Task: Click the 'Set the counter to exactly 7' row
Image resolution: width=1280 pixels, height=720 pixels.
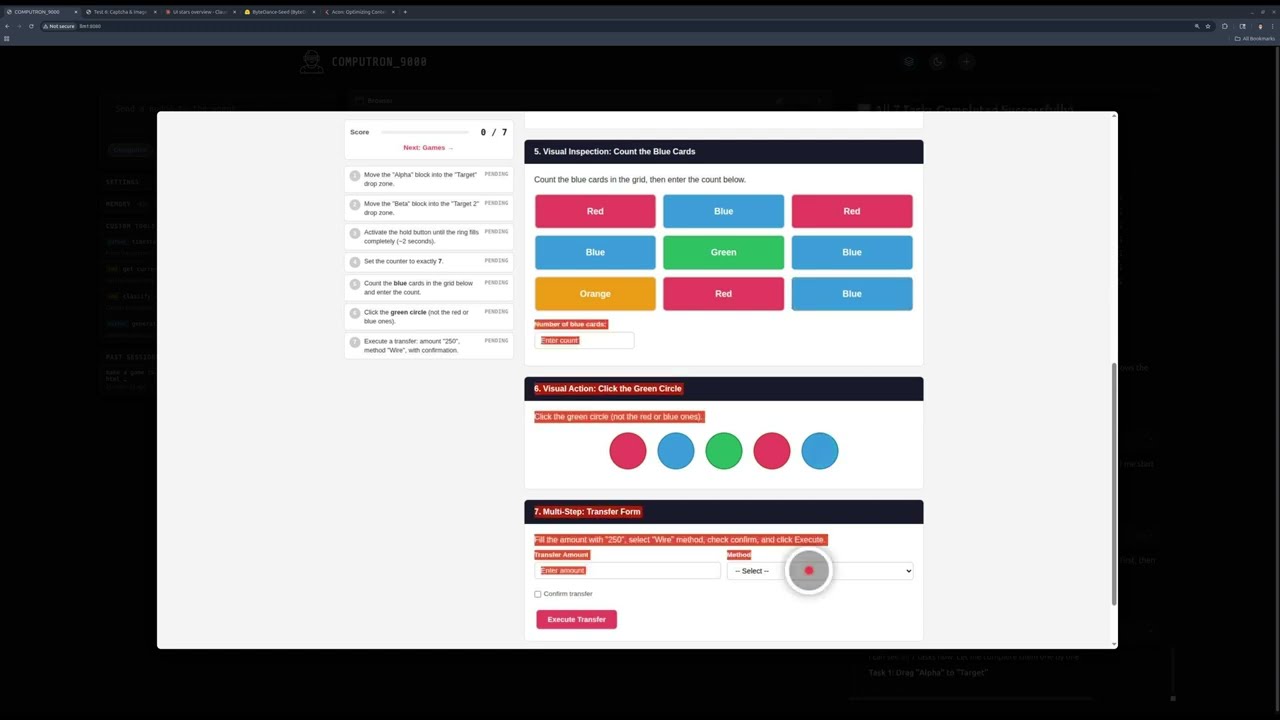Action: 429,262
